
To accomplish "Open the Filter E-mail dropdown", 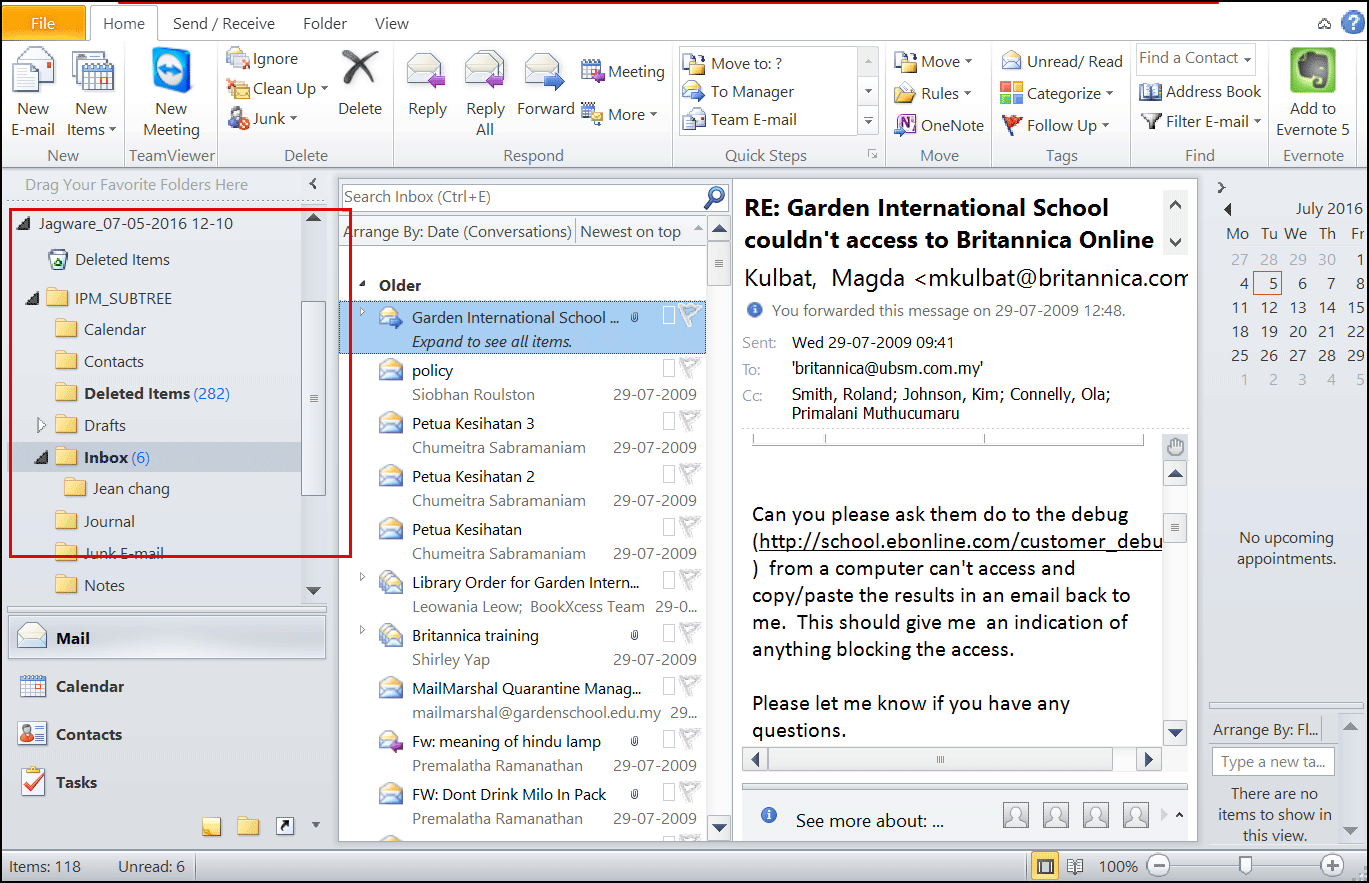I will click(x=1201, y=122).
